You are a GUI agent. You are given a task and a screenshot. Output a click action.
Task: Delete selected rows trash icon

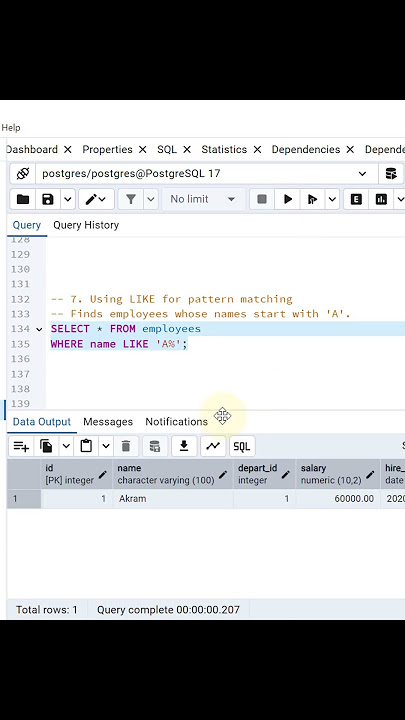(126, 446)
